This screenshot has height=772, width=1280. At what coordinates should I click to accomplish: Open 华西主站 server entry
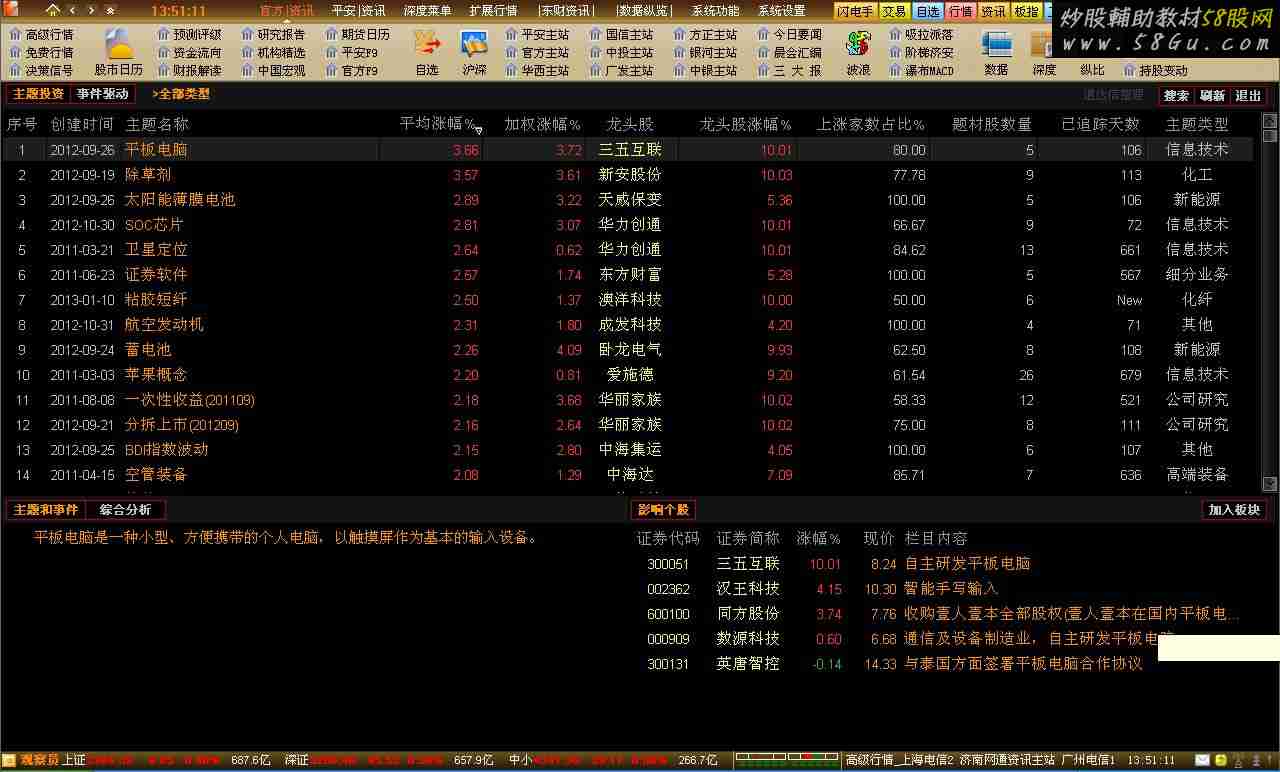(538, 70)
